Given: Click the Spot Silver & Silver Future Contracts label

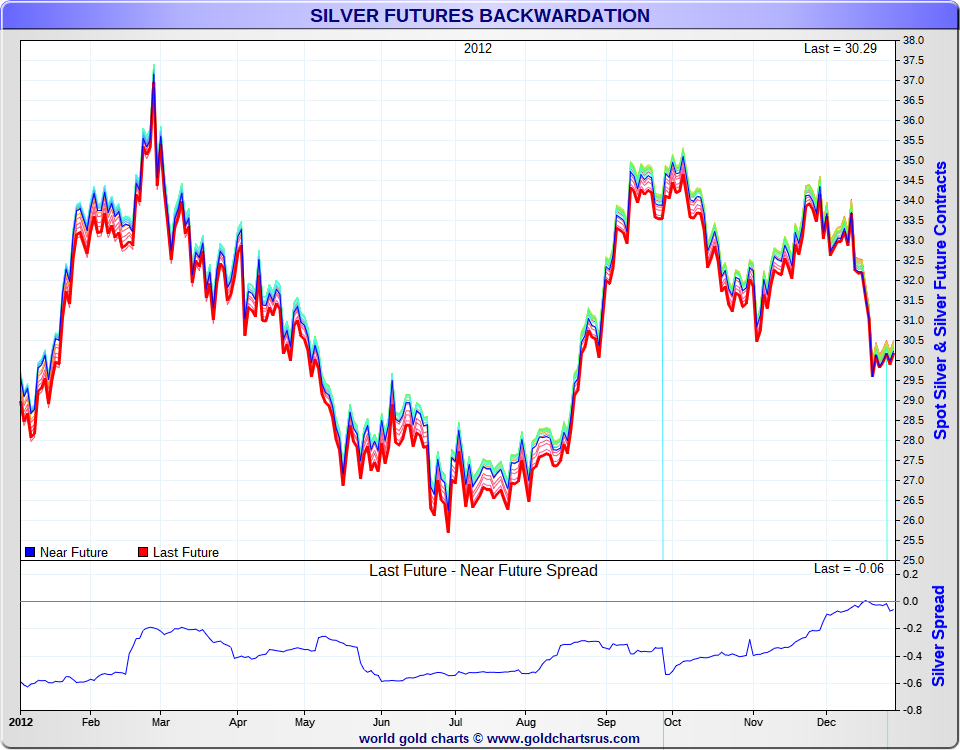Looking at the screenshot, I should tap(940, 300).
